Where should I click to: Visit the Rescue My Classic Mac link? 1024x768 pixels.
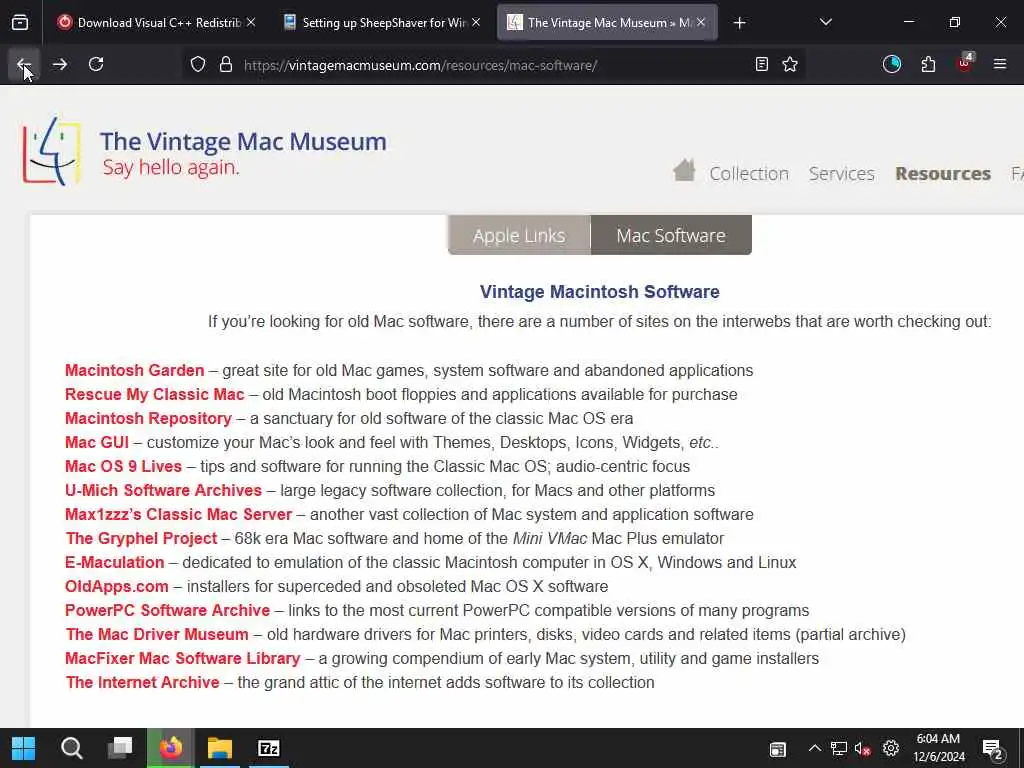pyautogui.click(x=155, y=394)
